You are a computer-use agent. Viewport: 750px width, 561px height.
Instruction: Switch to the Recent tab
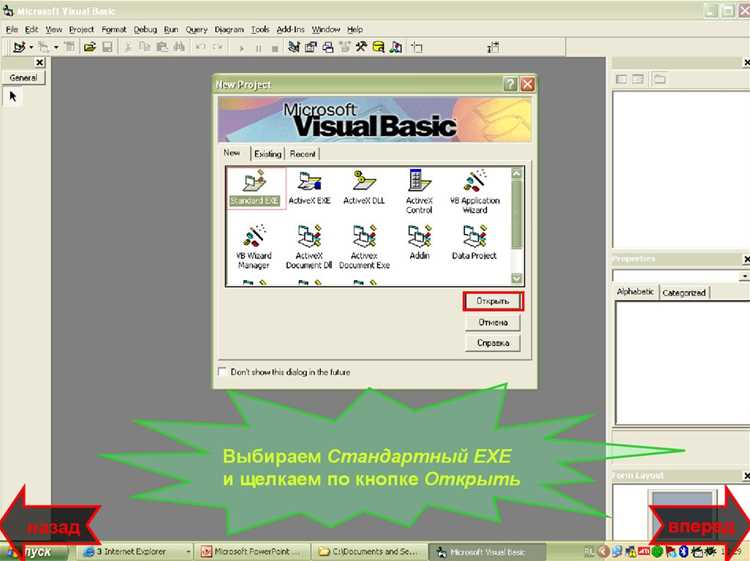click(302, 154)
